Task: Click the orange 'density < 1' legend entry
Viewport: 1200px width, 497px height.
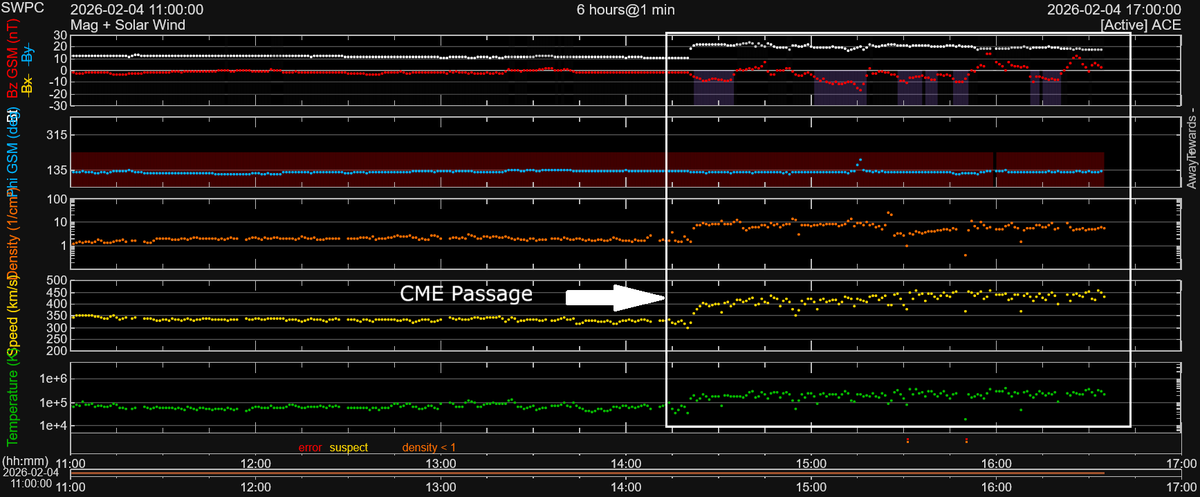Action: tap(429, 447)
